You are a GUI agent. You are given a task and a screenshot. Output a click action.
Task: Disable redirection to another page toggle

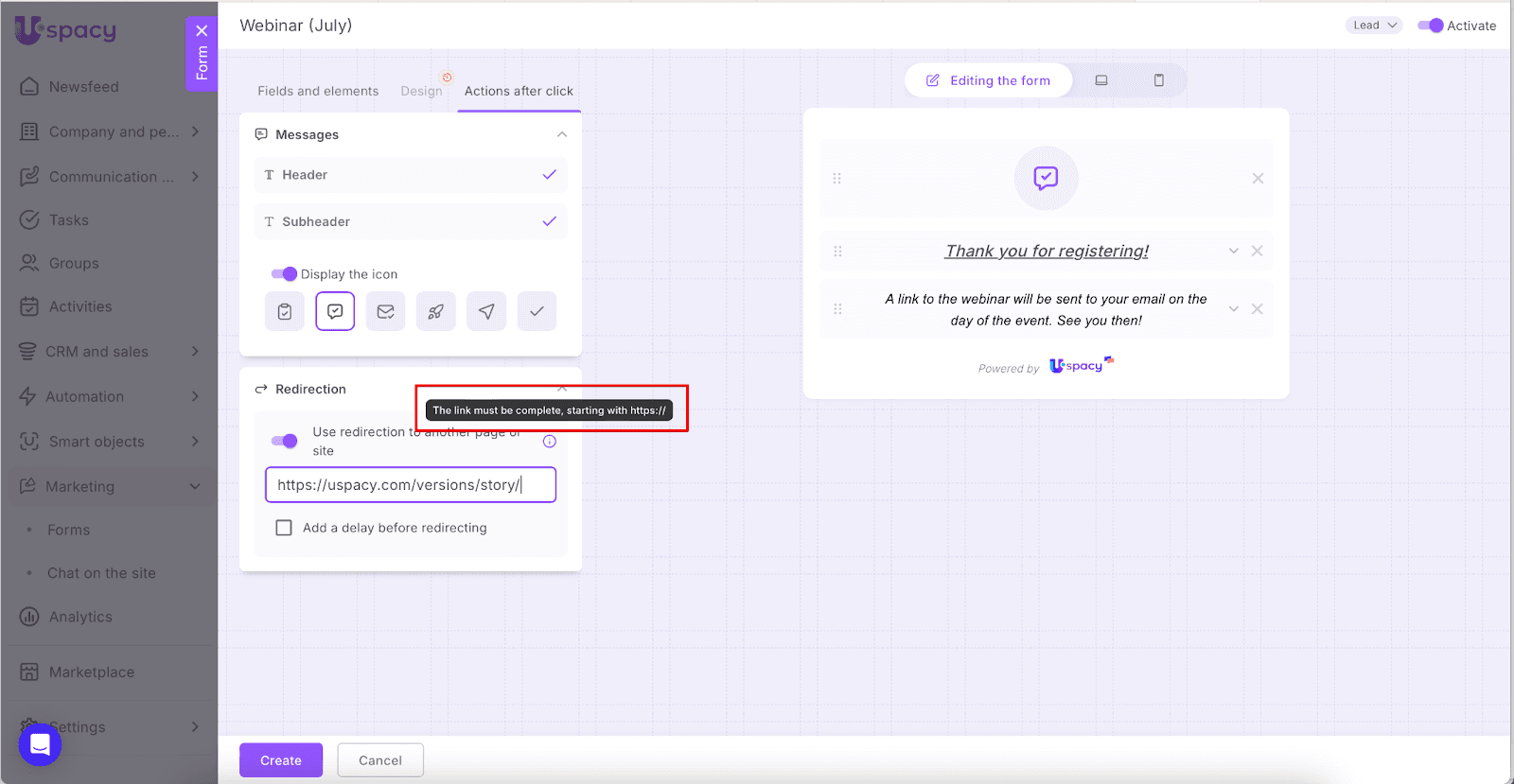point(284,441)
